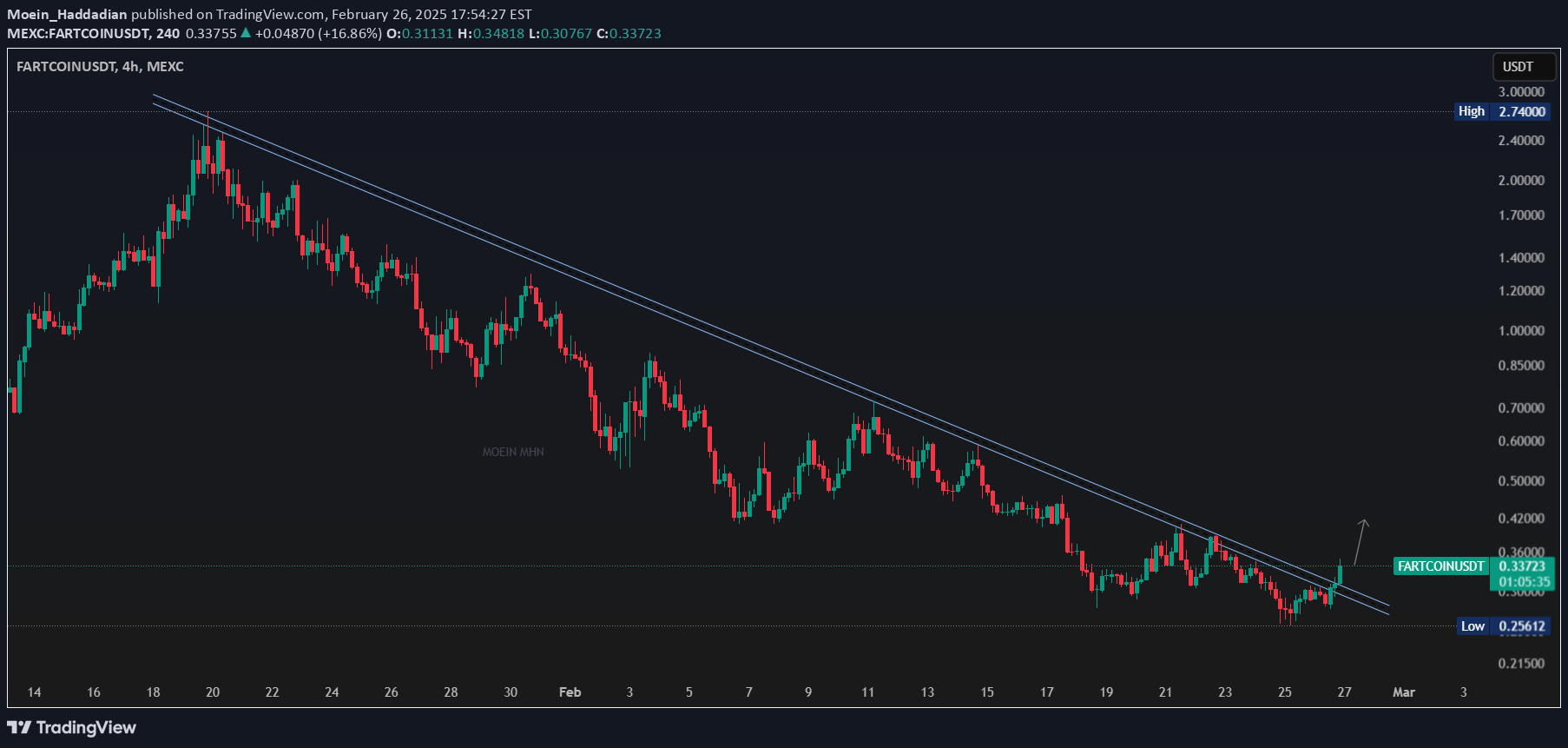This screenshot has width=1568, height=748.
Task: Click the green up-triangle change indicator
Action: click(x=246, y=33)
